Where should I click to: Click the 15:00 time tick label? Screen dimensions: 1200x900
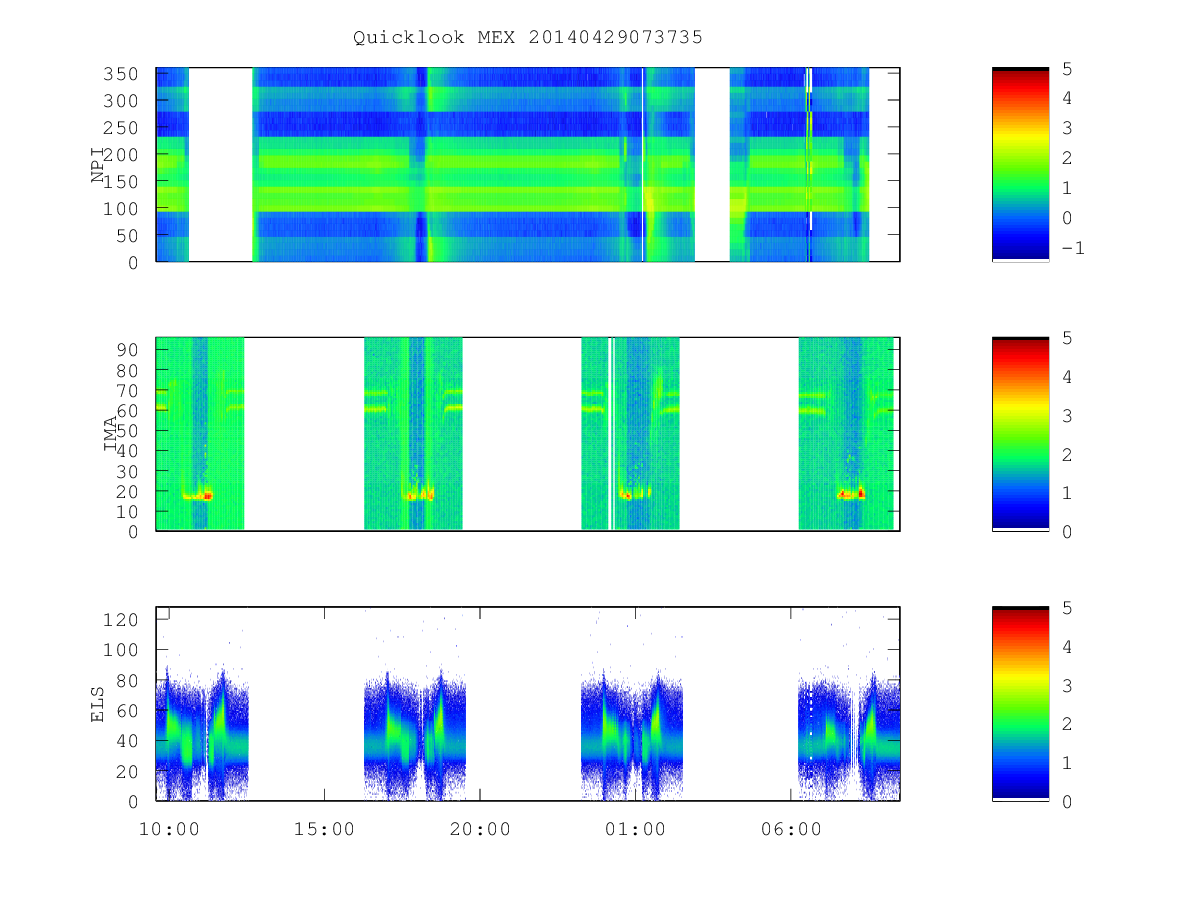pyautogui.click(x=325, y=829)
